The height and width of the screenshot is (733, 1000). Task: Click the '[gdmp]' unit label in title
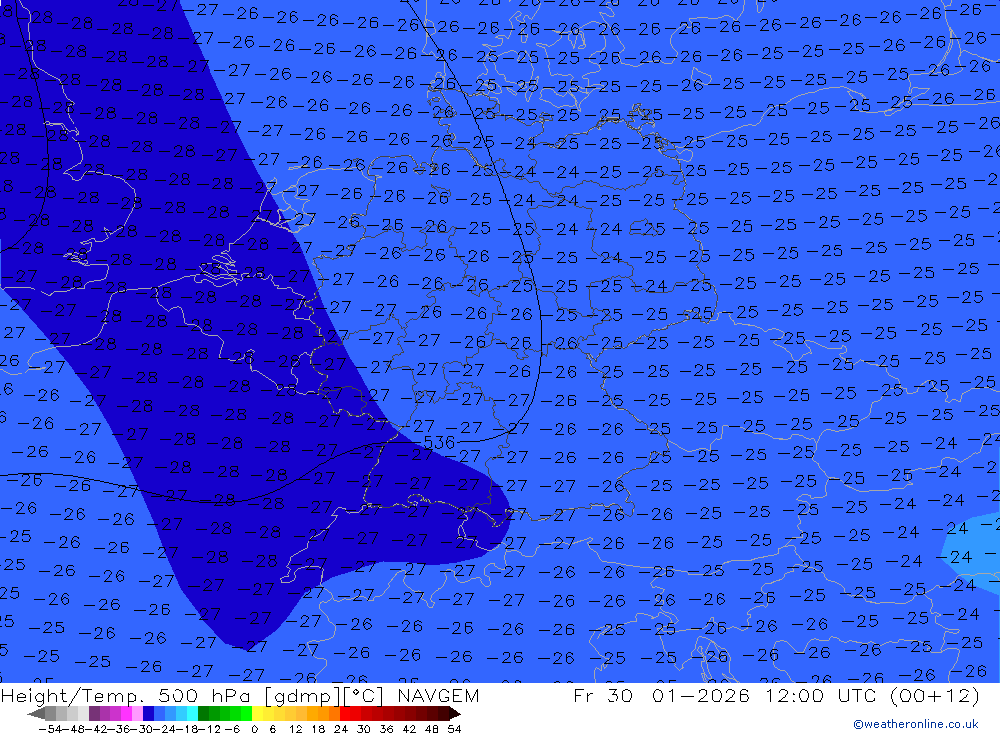[x=303, y=696]
